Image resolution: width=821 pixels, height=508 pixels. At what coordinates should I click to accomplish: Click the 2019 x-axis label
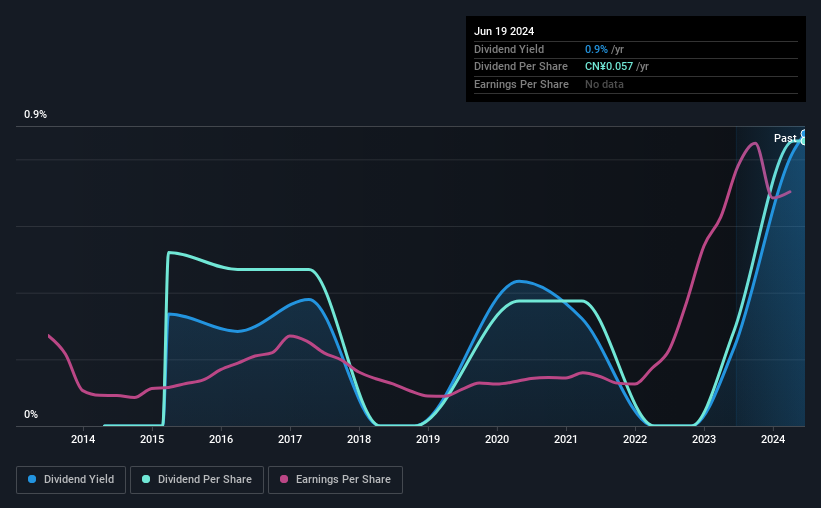pos(428,439)
